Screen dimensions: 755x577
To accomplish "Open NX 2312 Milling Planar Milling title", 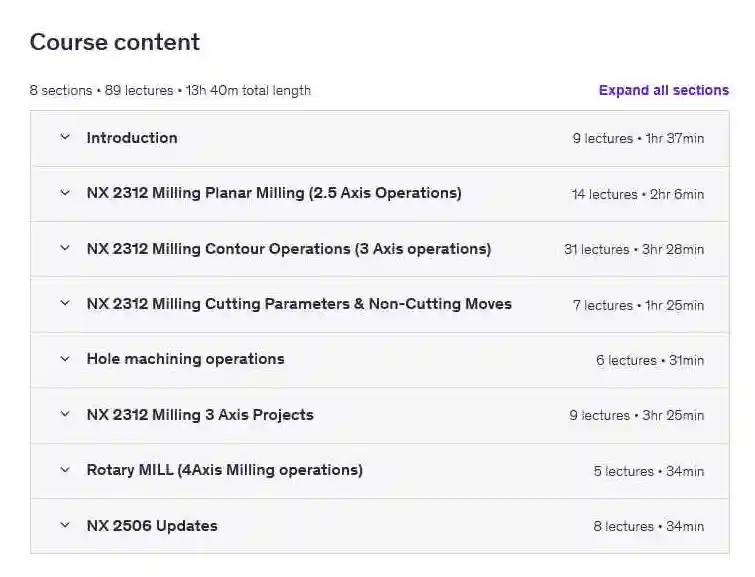I will (274, 193).
